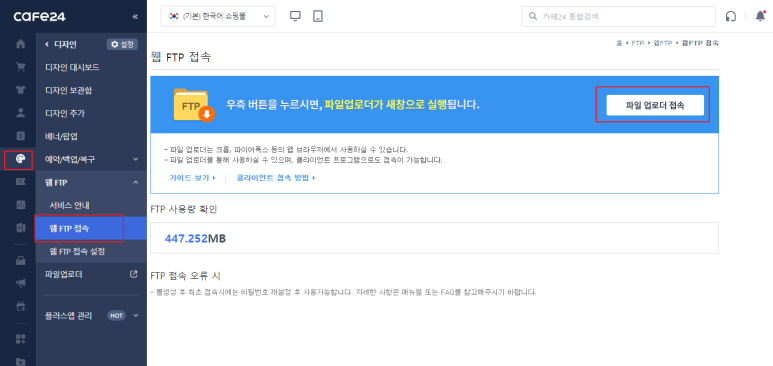Screen dimensions: 773x366
Task: Switch to desktop monitor preview icon
Action: [295, 16]
